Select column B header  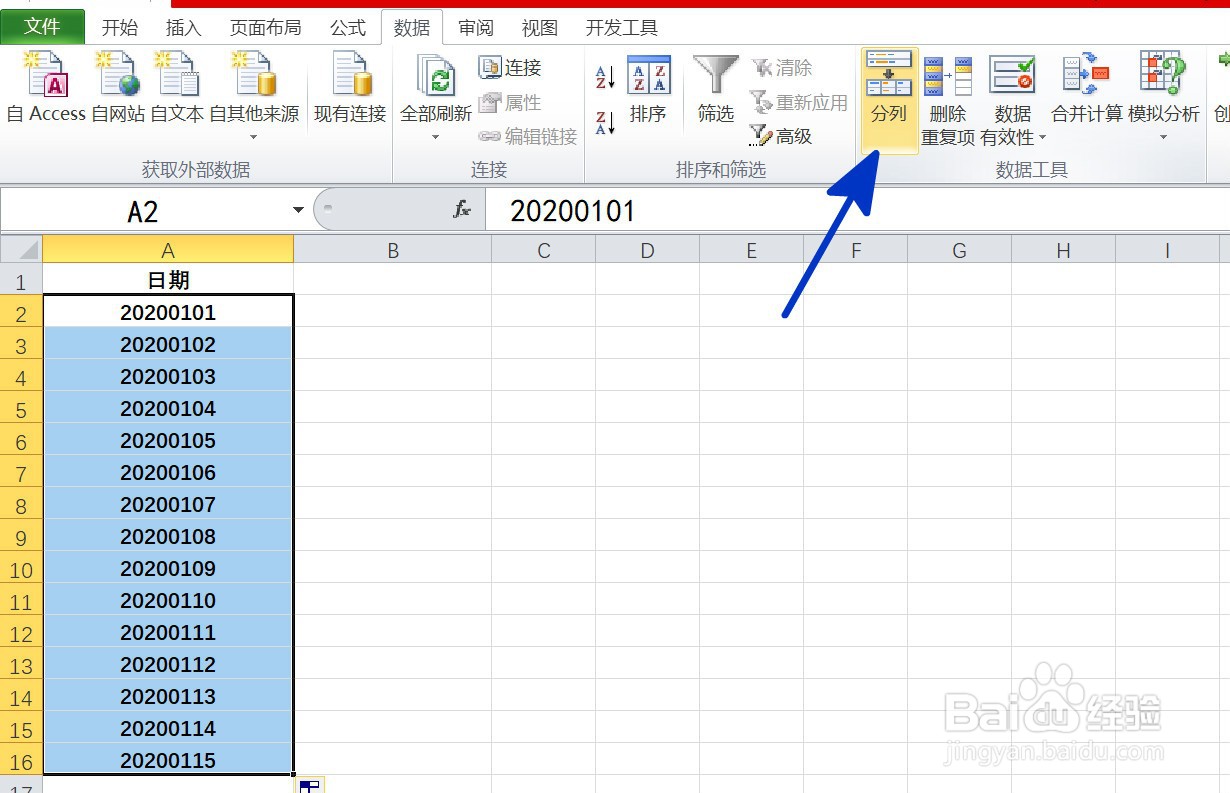tap(393, 250)
